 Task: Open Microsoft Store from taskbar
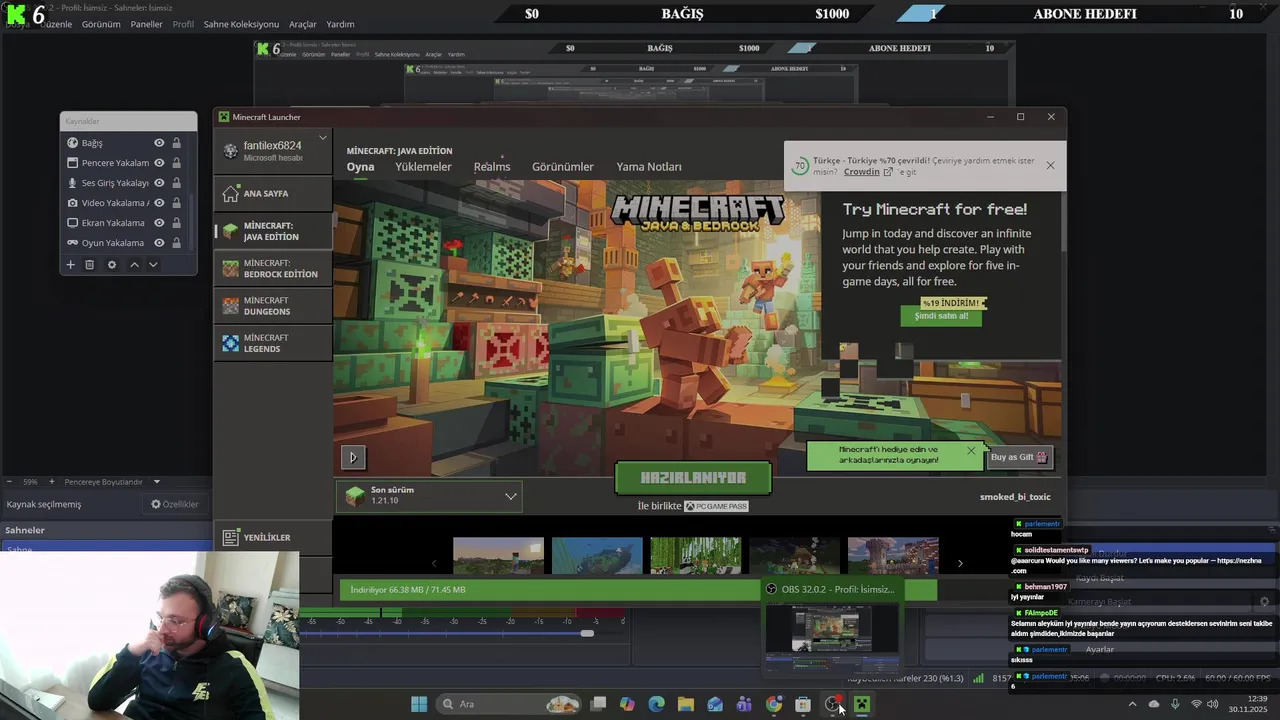[x=803, y=704]
